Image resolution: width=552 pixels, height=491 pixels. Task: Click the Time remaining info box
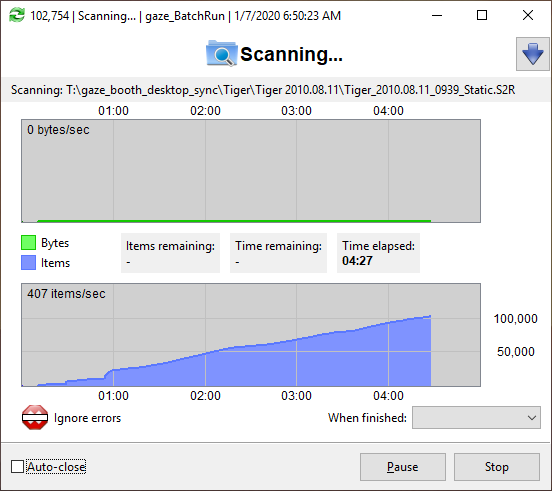[x=278, y=253]
